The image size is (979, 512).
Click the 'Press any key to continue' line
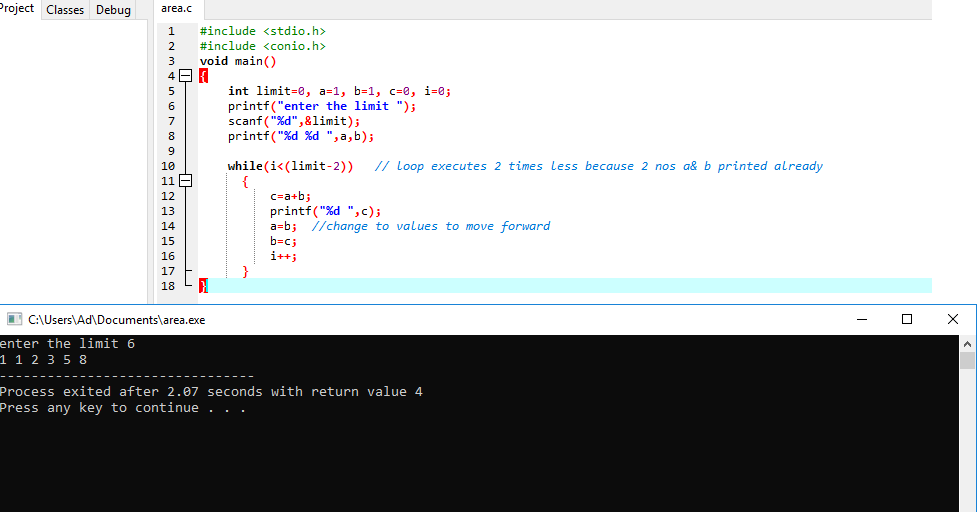click(x=122, y=408)
